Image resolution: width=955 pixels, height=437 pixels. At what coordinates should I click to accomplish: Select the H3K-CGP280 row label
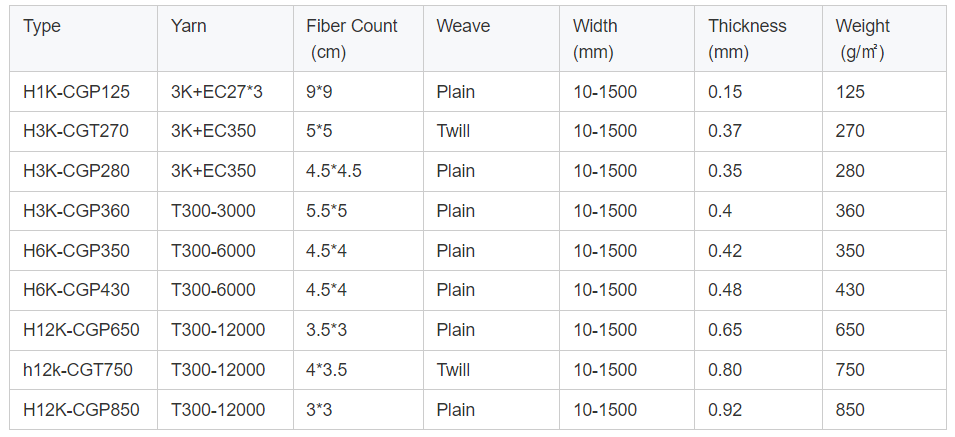[x=76, y=171]
